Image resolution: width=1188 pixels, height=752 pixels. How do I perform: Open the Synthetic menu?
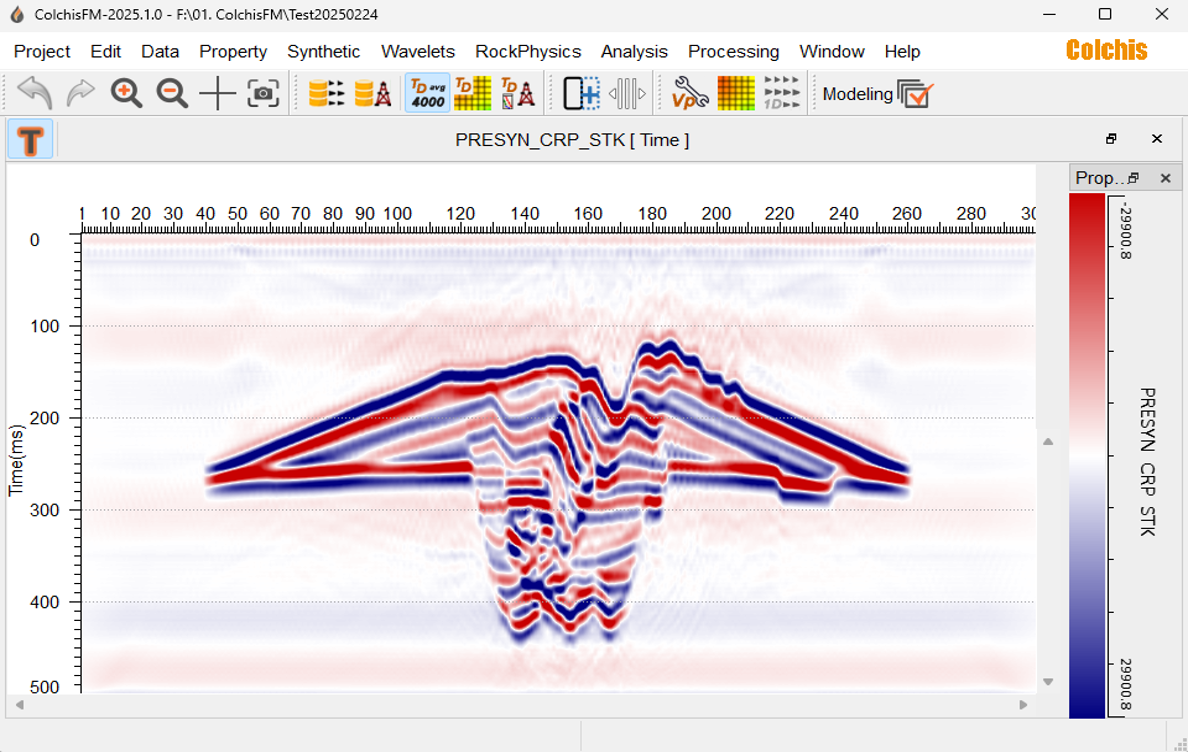(324, 51)
